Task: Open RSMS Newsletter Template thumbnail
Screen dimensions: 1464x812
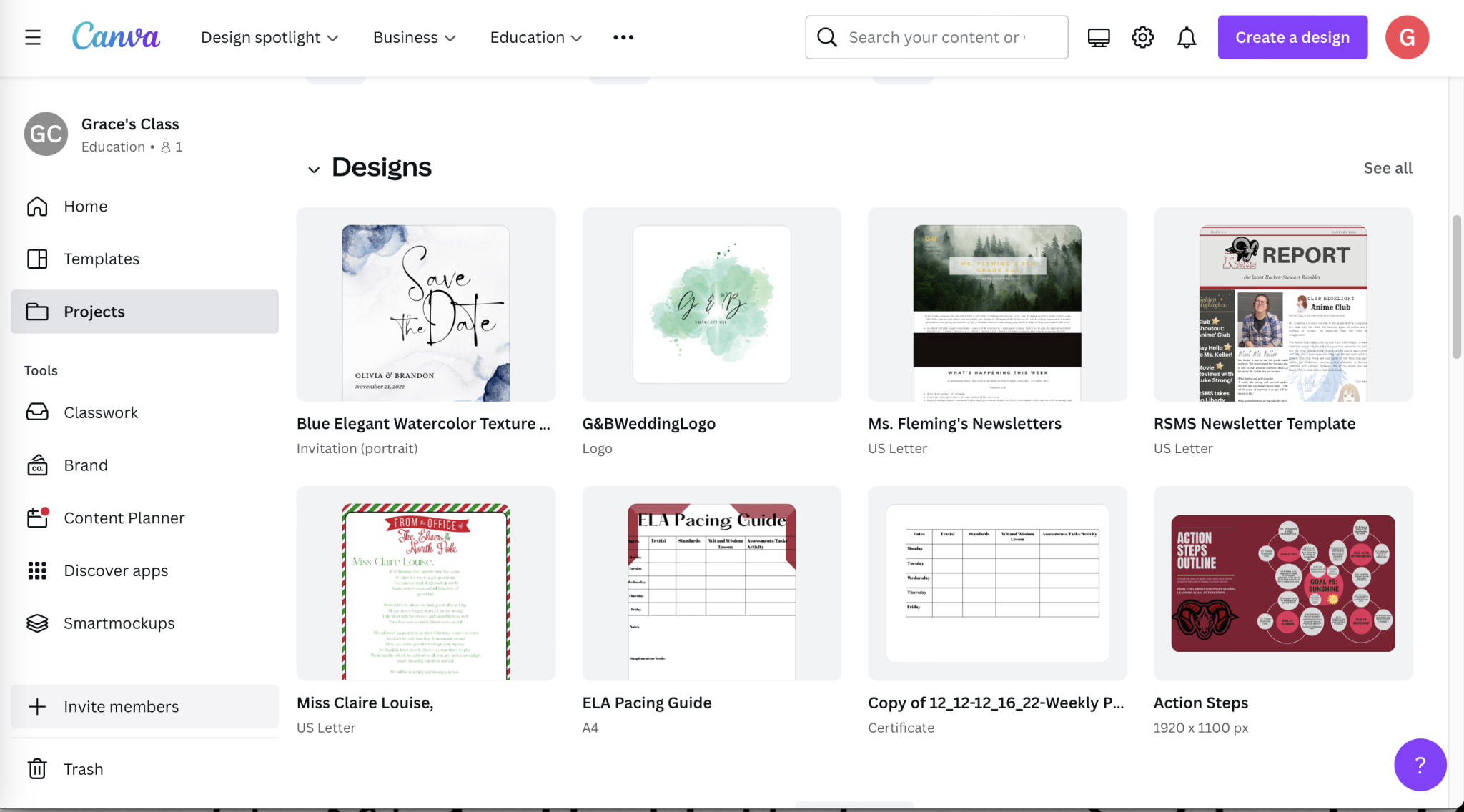Action: [1282, 304]
